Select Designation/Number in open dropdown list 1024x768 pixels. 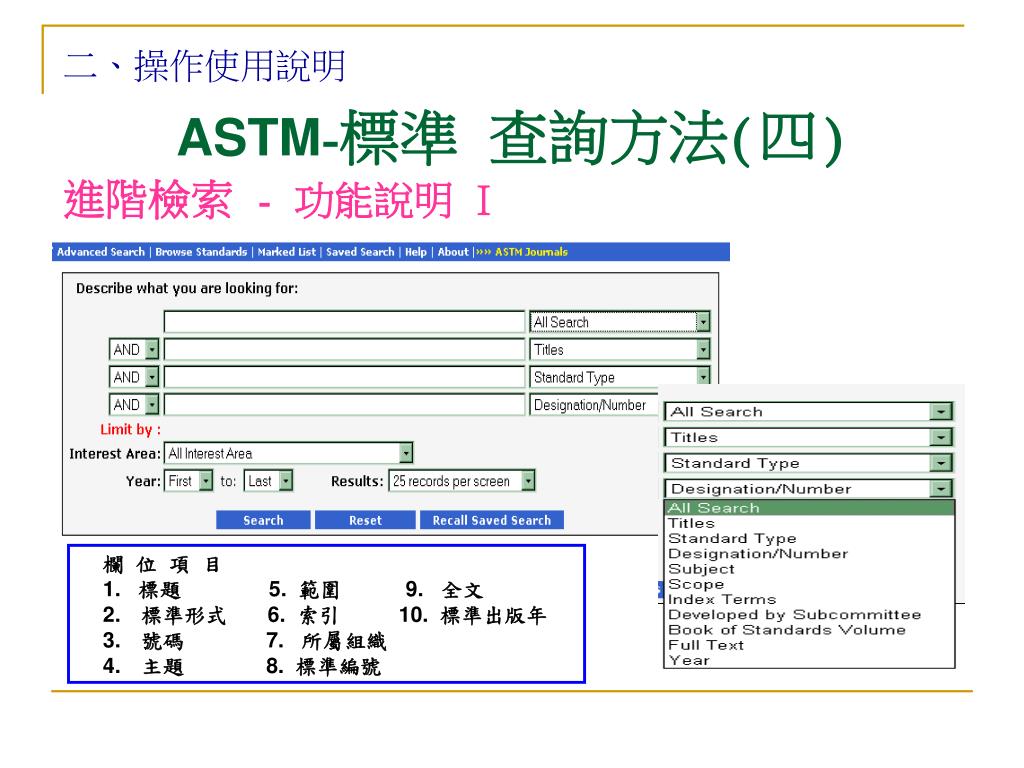[809, 553]
